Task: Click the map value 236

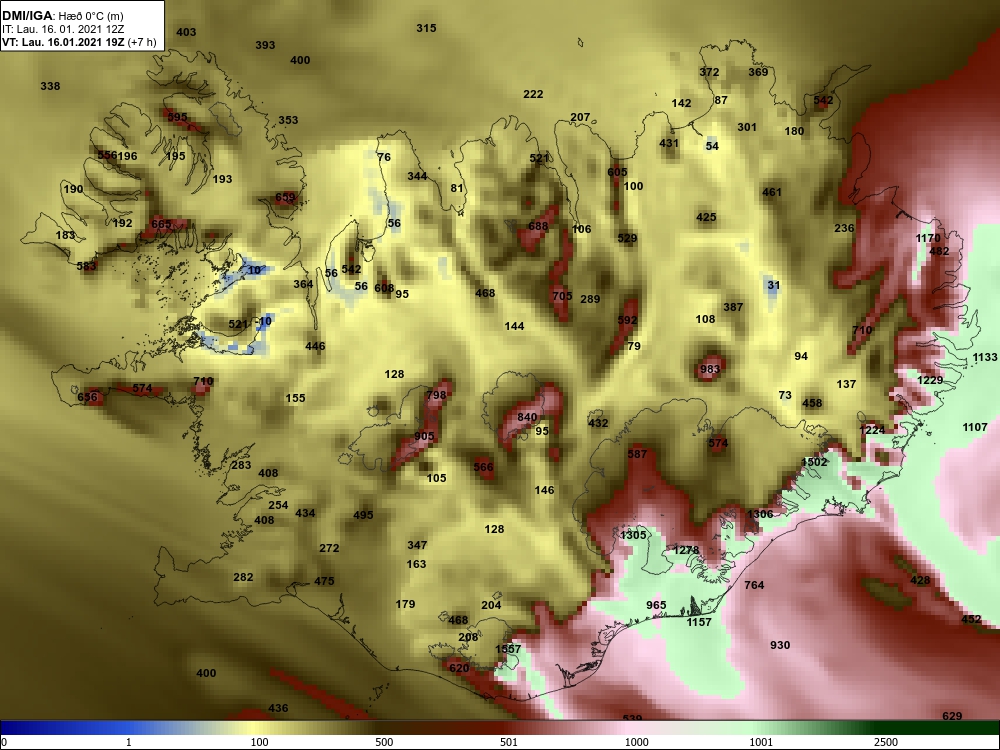Action: [x=844, y=228]
